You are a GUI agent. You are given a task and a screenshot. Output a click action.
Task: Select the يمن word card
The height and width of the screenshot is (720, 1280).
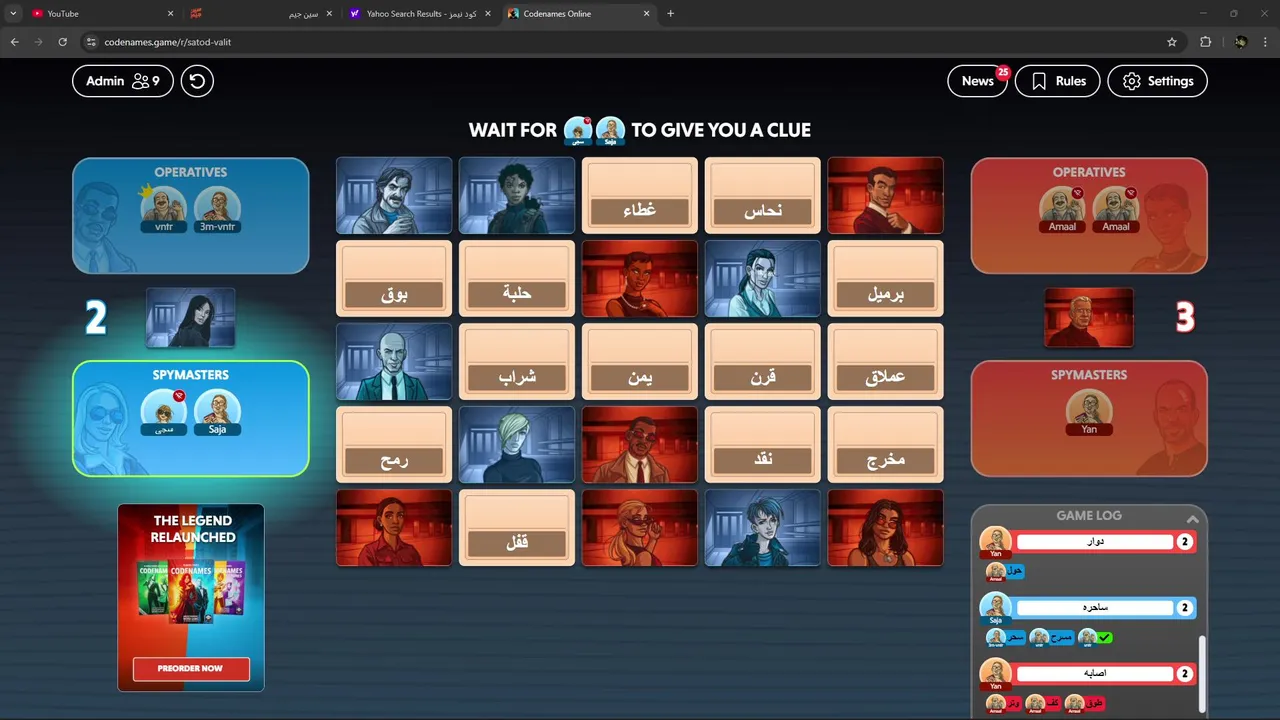640,361
